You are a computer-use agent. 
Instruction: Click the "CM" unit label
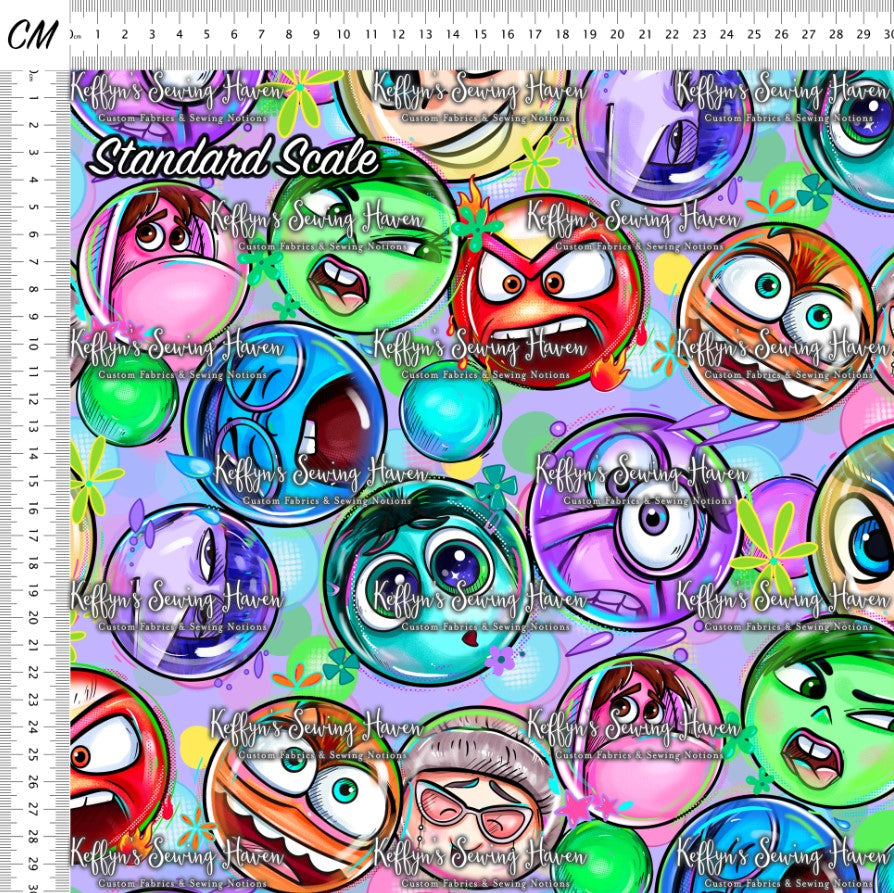[x=32, y=34]
